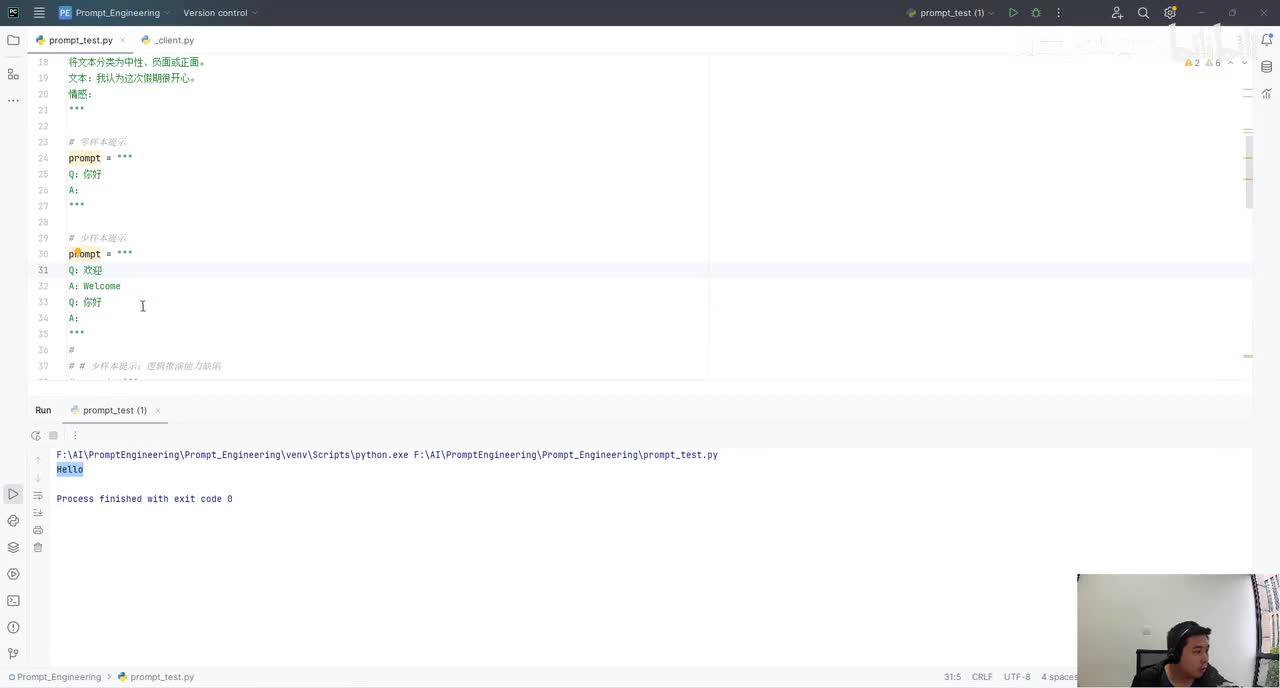The width and height of the screenshot is (1280, 688).
Task: Click the python.exe command path line
Action: 387,455
